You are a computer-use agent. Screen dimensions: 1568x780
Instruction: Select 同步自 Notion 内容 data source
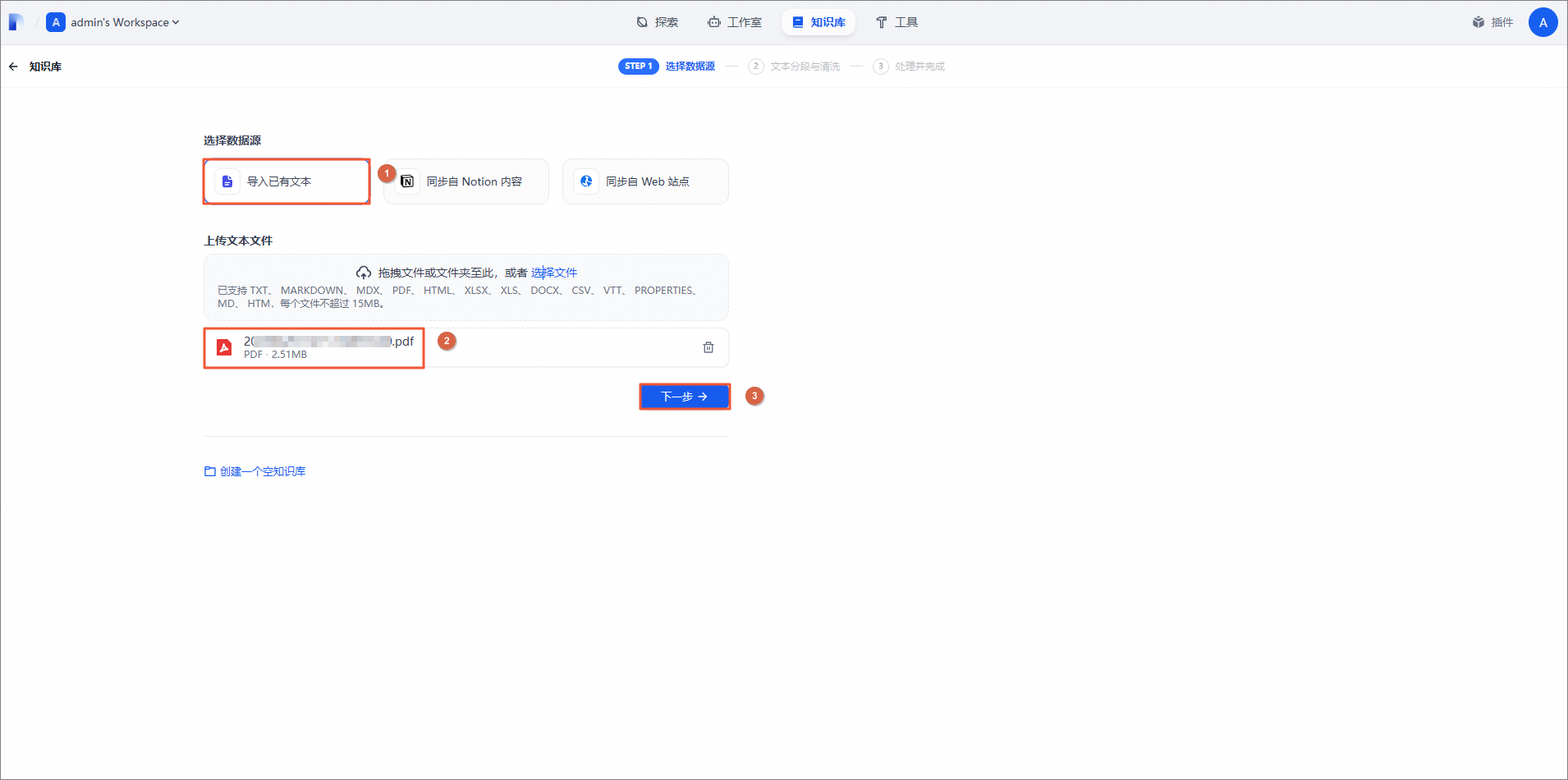point(465,181)
